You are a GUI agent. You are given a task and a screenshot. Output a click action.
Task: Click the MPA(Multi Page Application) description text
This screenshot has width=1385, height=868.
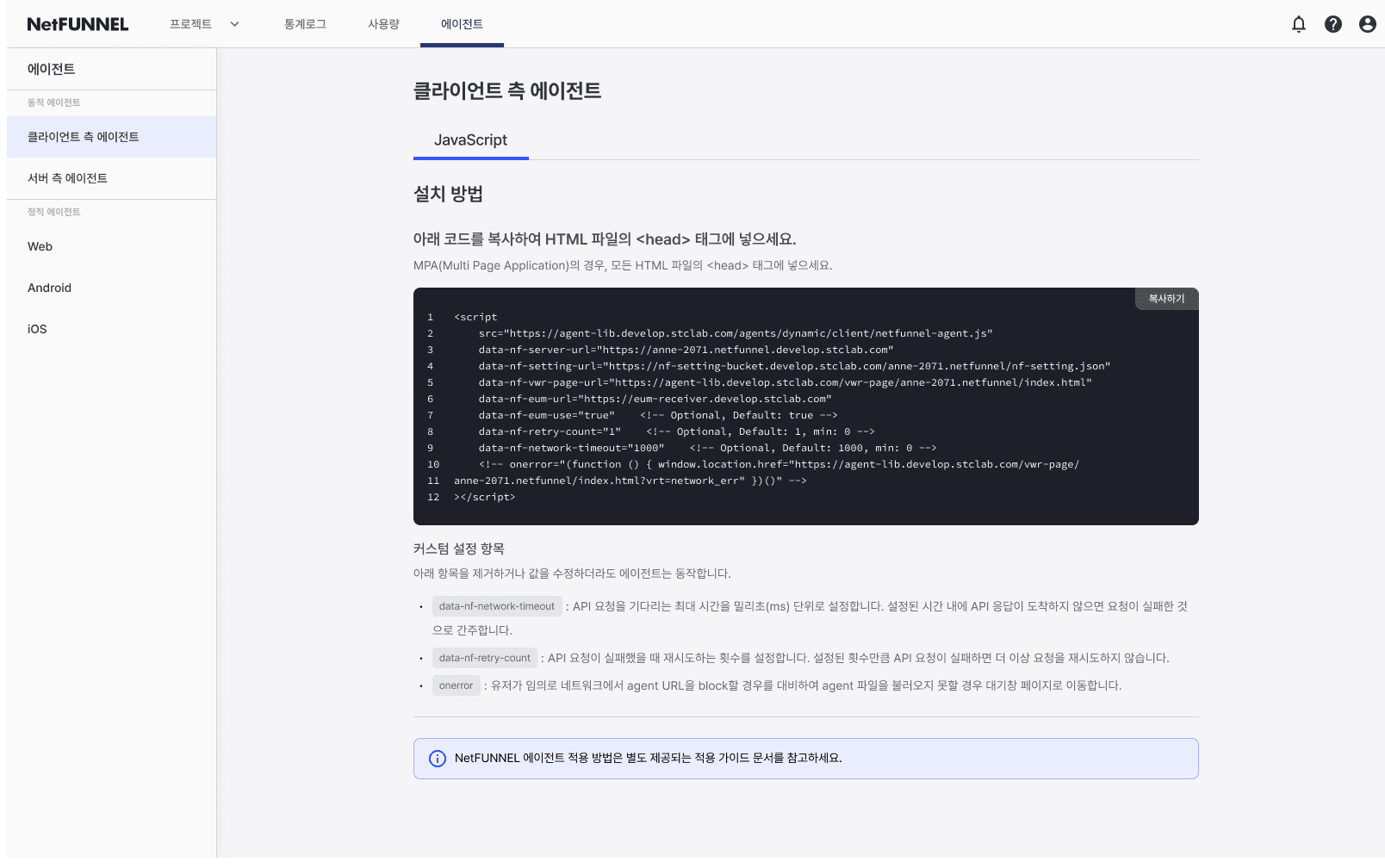pos(623,265)
